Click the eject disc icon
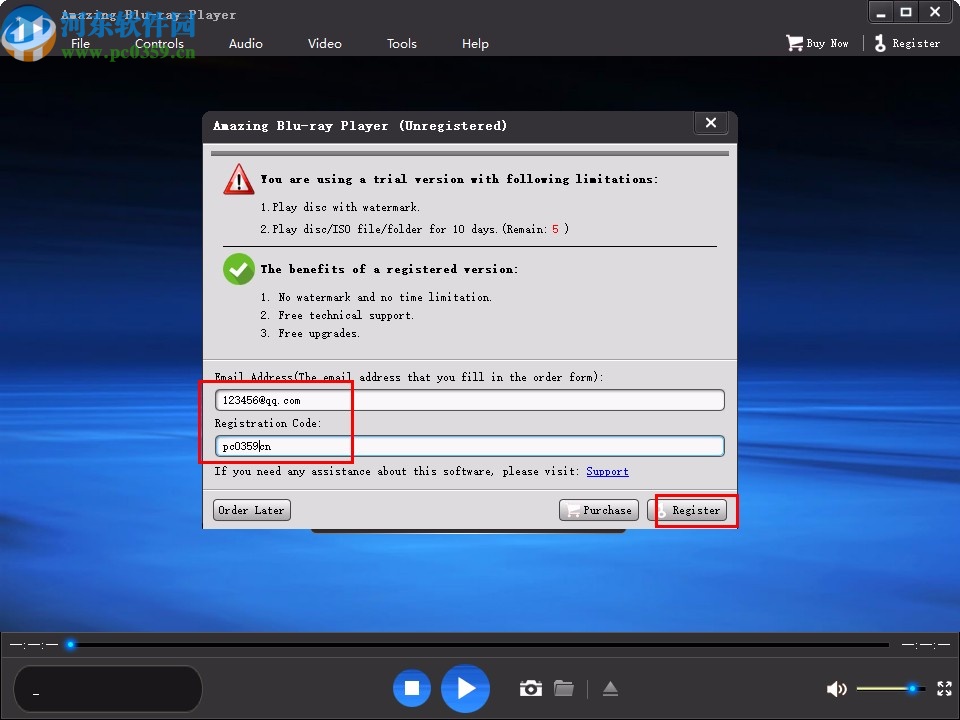This screenshot has height=720, width=960. pos(610,689)
